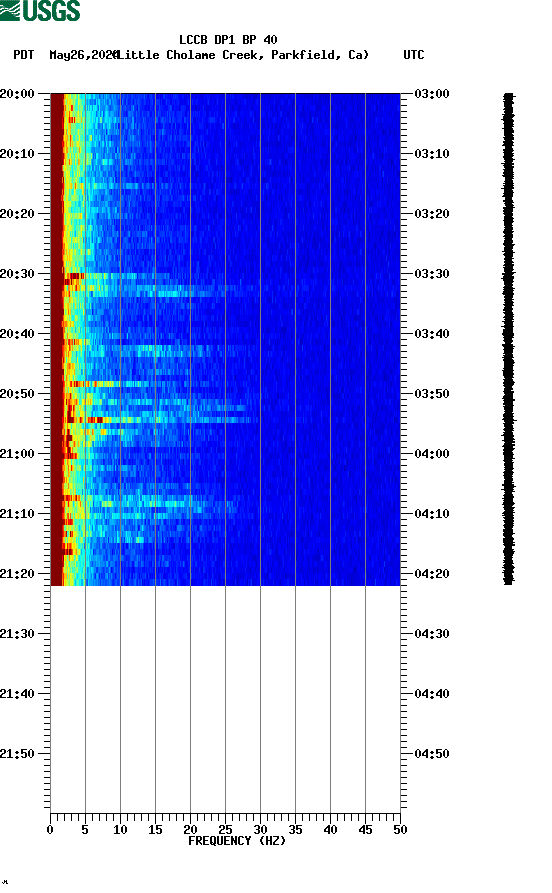Click the '03:30' UTC time label
This screenshot has height=893, width=552.
point(432,274)
